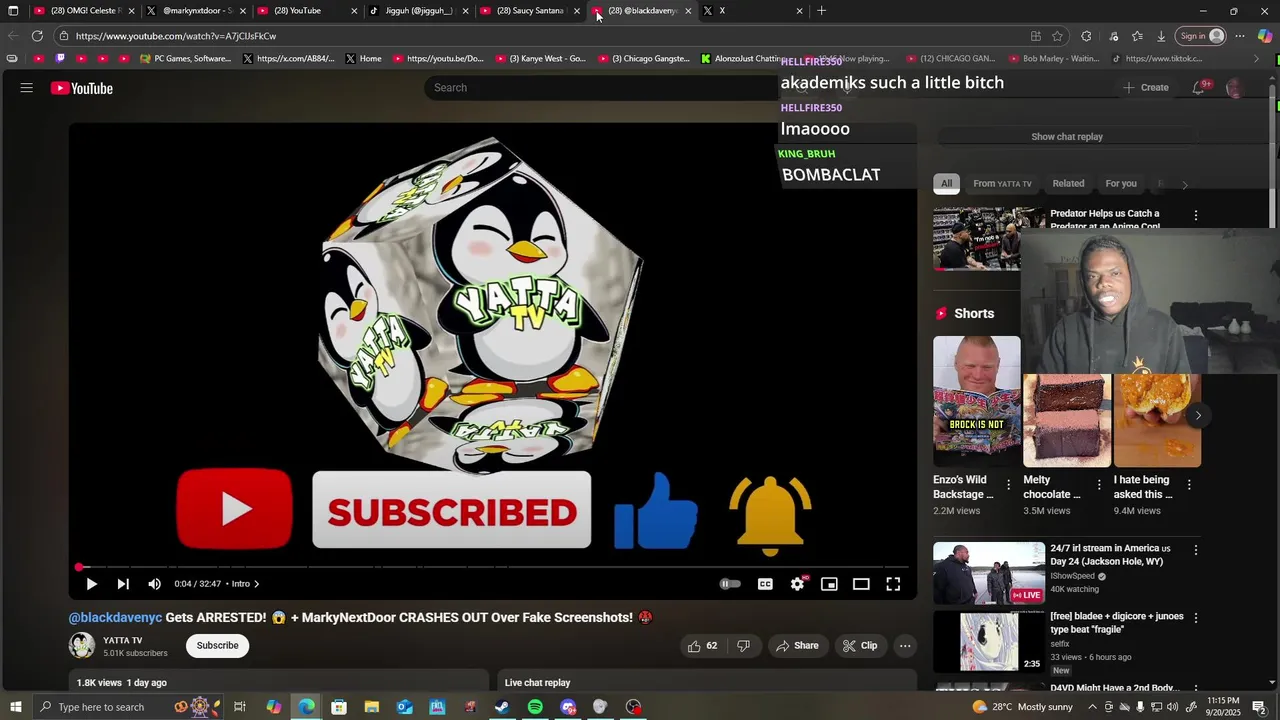The width and height of the screenshot is (1280, 720).
Task: Open options for bladee type beat video
Action: click(x=1195, y=618)
